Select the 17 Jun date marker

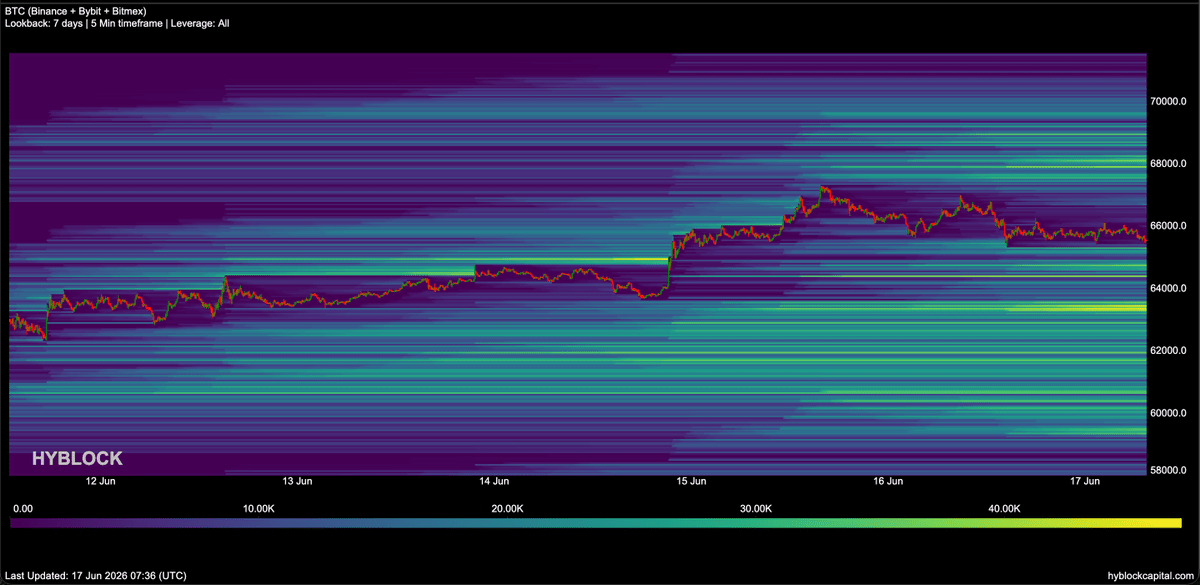pyautogui.click(x=1085, y=482)
